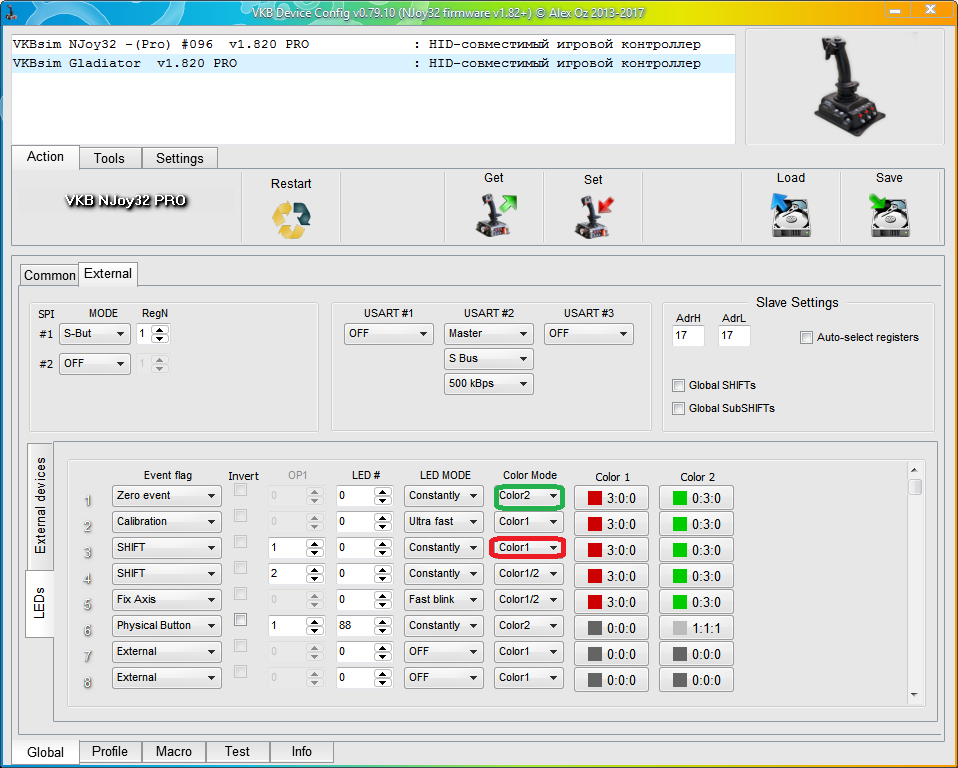958x768 pixels.
Task: Open the Info bottom tab
Action: coord(302,752)
